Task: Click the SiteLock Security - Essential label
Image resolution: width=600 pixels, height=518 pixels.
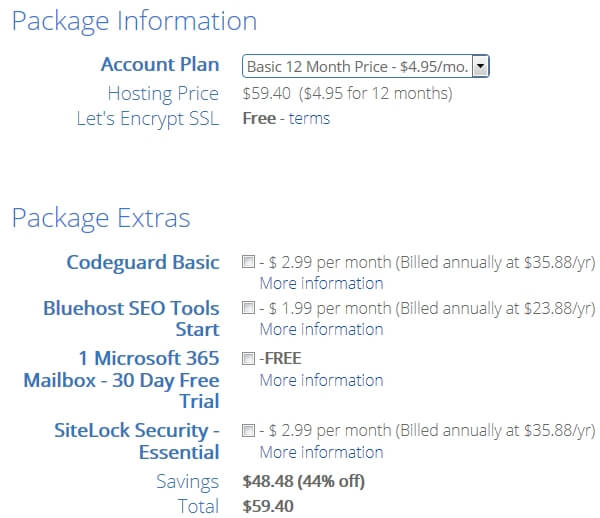Action: click(x=137, y=441)
